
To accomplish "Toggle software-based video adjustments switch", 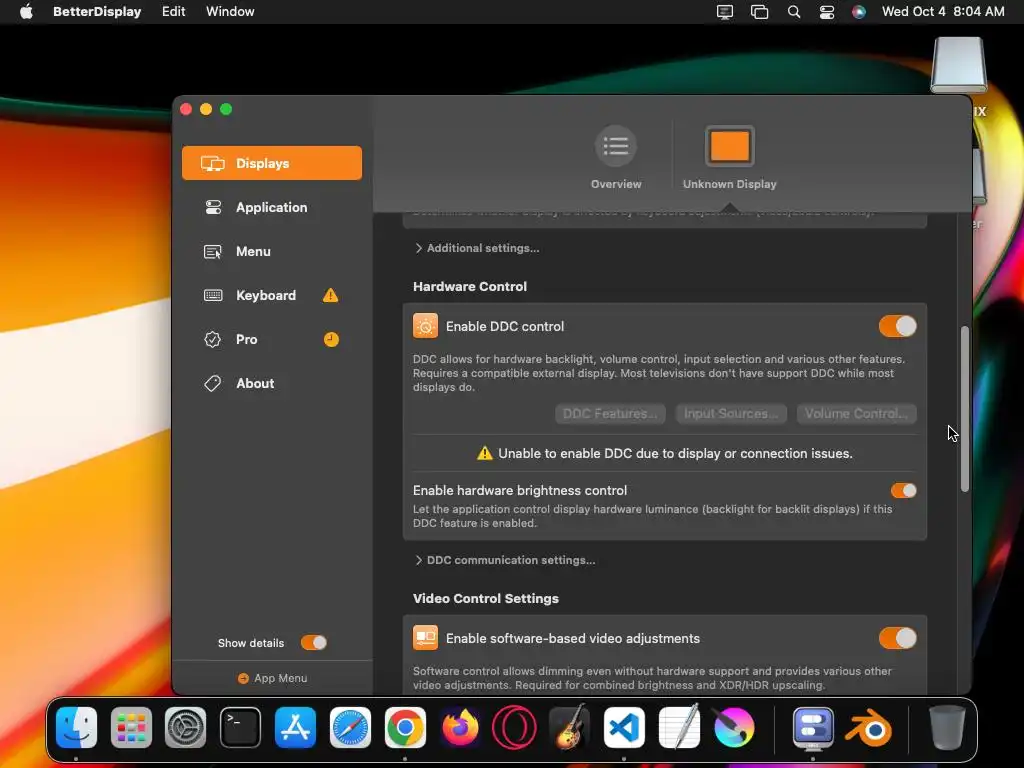I will click(897, 638).
